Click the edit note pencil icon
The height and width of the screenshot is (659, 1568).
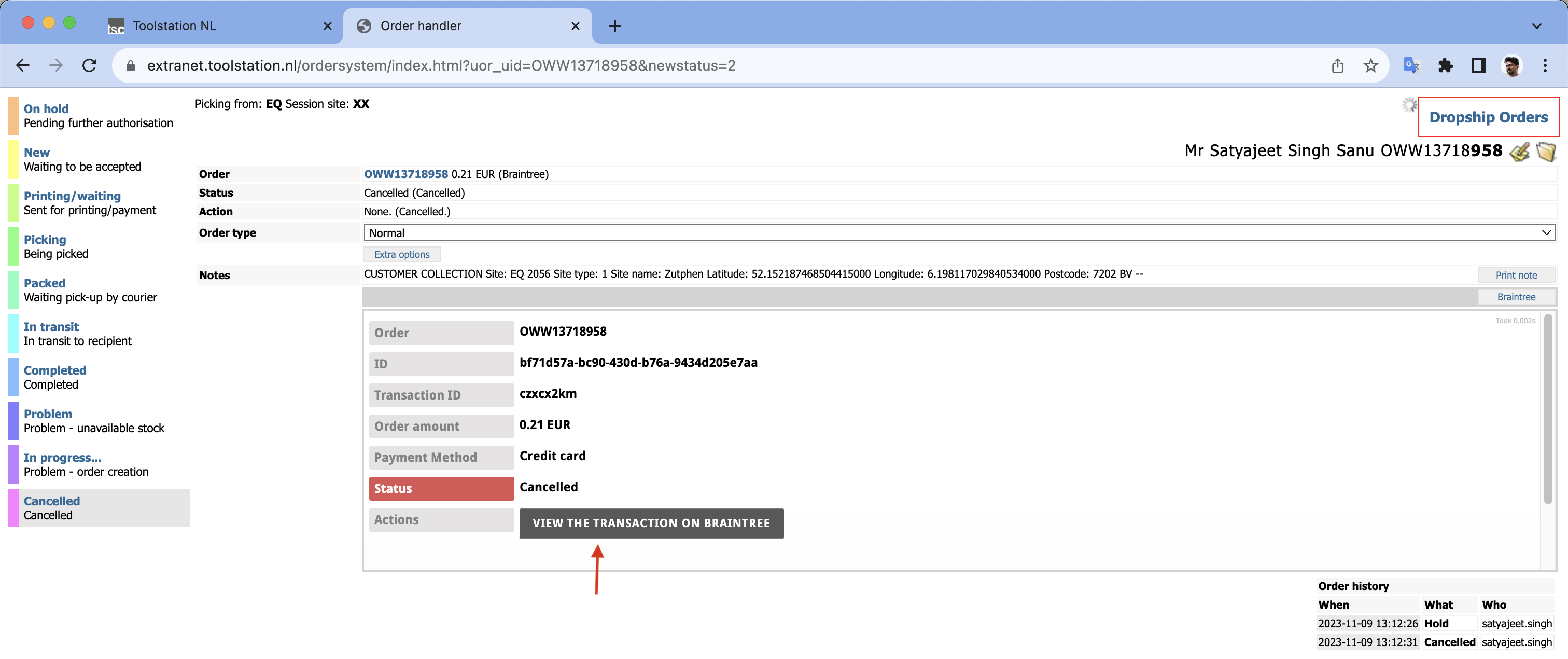(x=1520, y=151)
